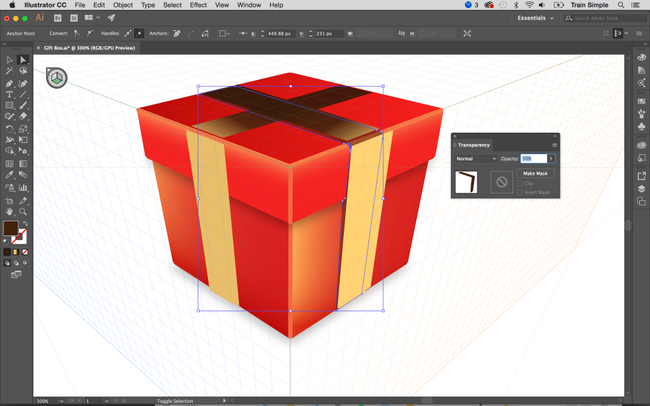Select the Selection tool arrow
Viewport: 650px width, 406px height.
[10, 60]
